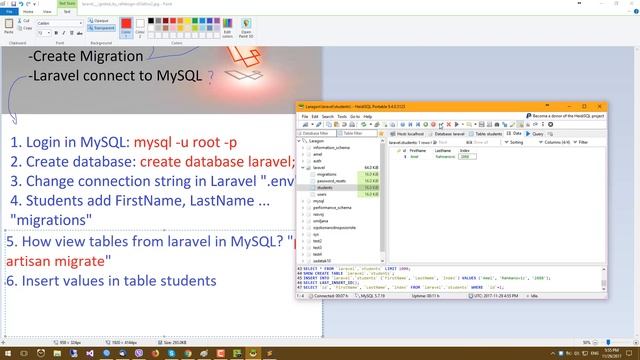Click the Paste clipboard icon in Paint

9,24
